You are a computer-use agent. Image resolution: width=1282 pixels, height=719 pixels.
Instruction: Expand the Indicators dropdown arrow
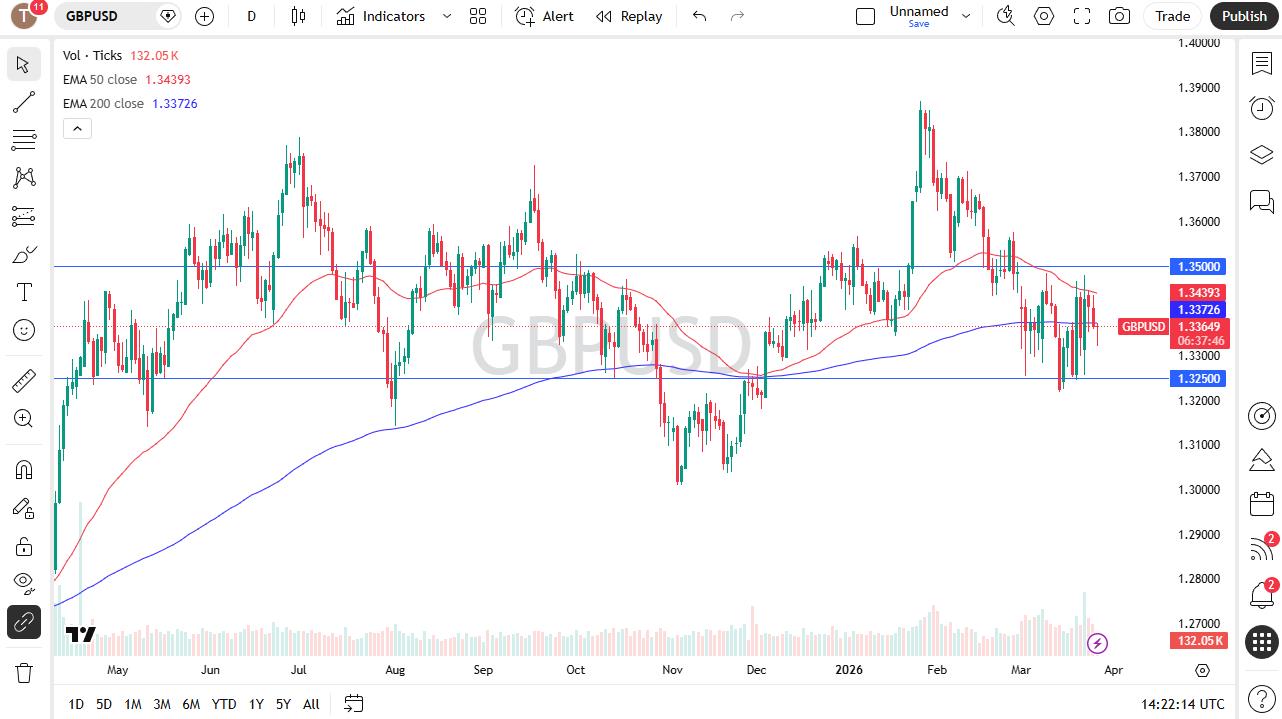[x=446, y=16]
